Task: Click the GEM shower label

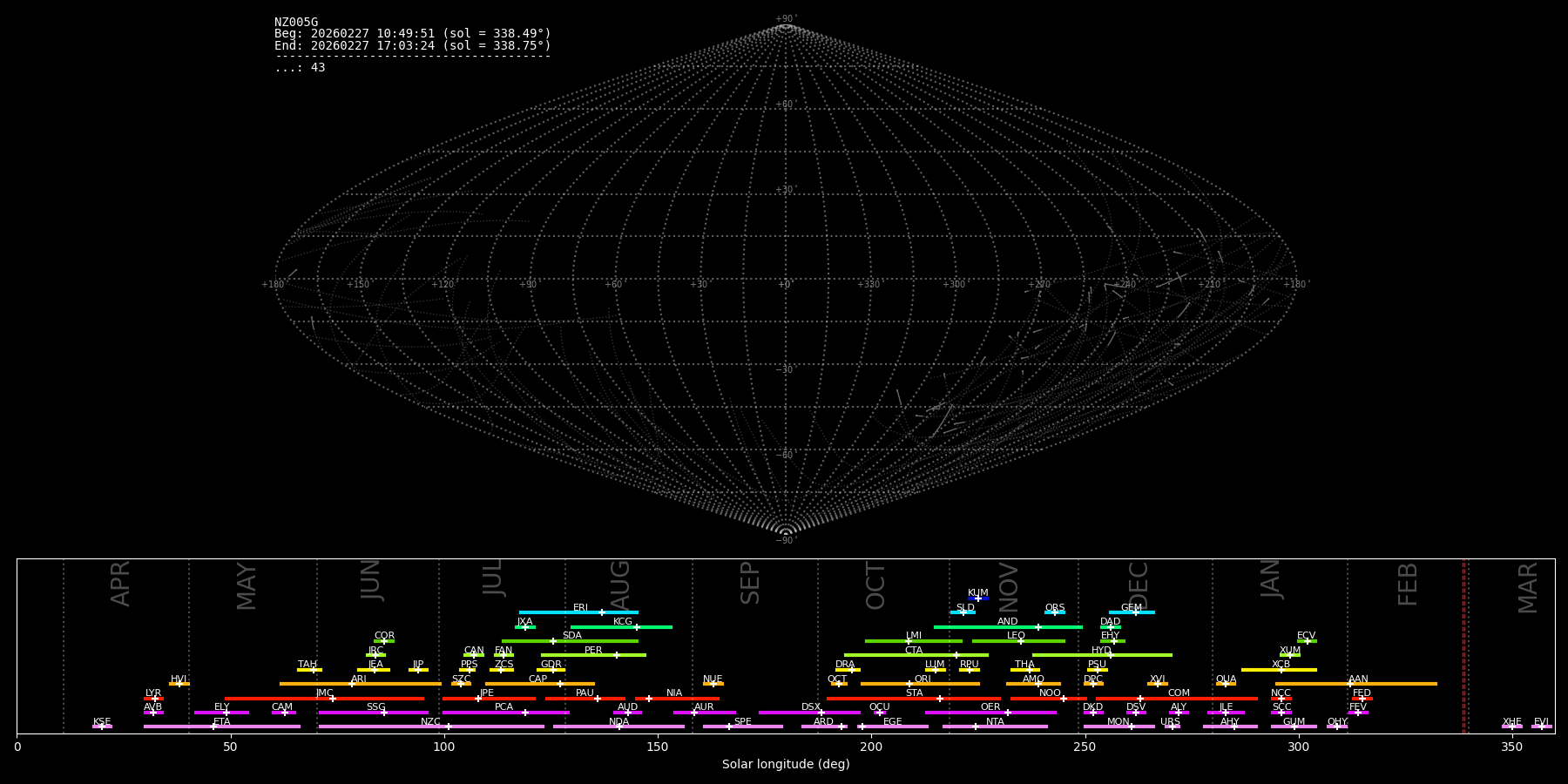Action: (x=1132, y=608)
